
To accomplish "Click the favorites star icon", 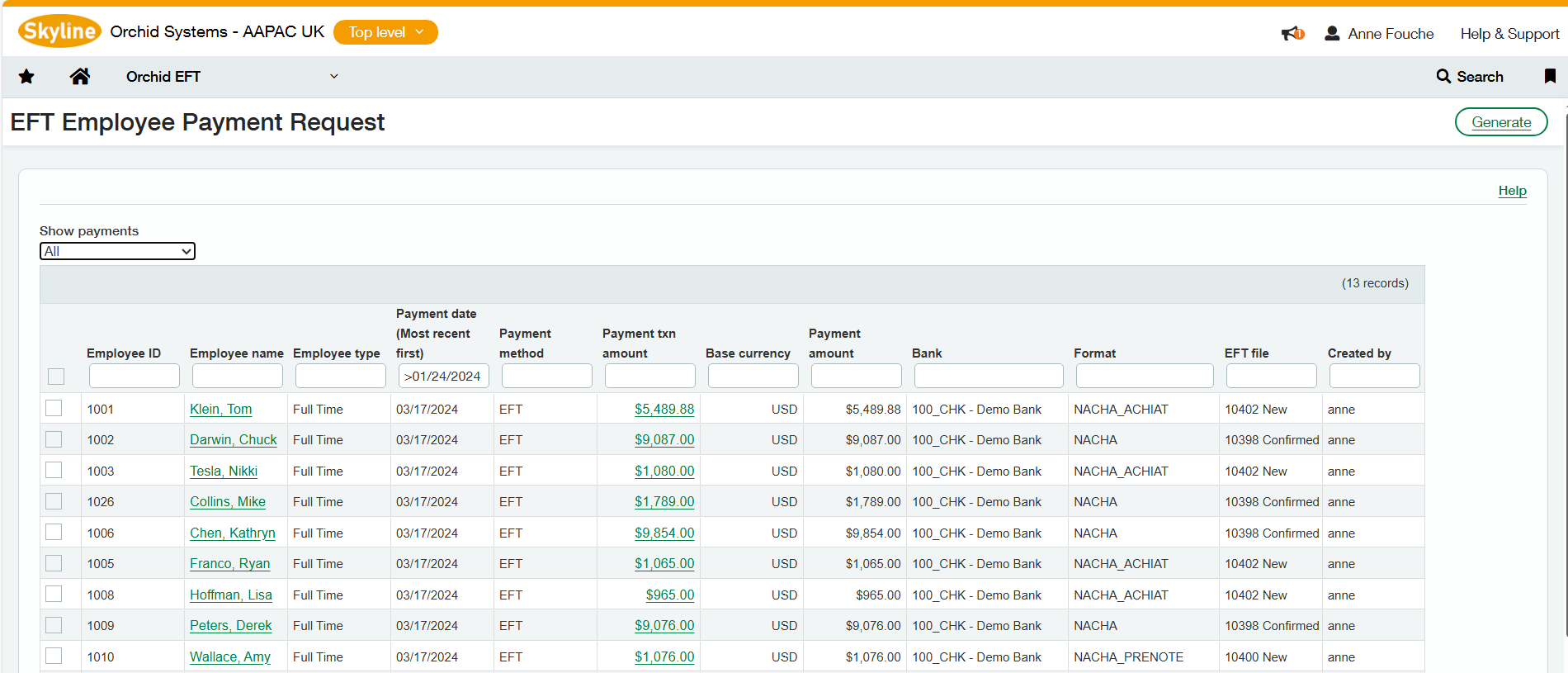I will coord(26,77).
